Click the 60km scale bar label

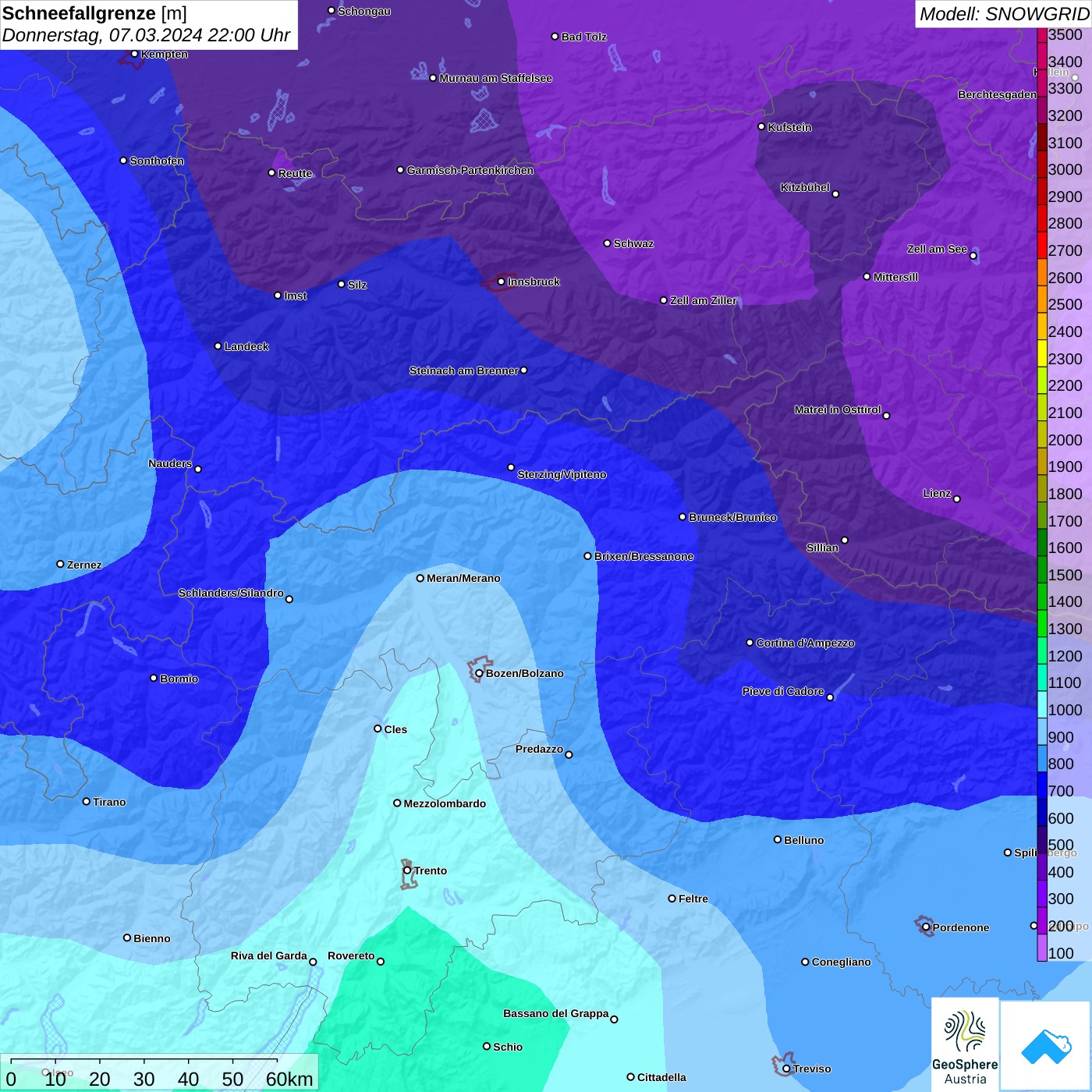pos(289,1079)
